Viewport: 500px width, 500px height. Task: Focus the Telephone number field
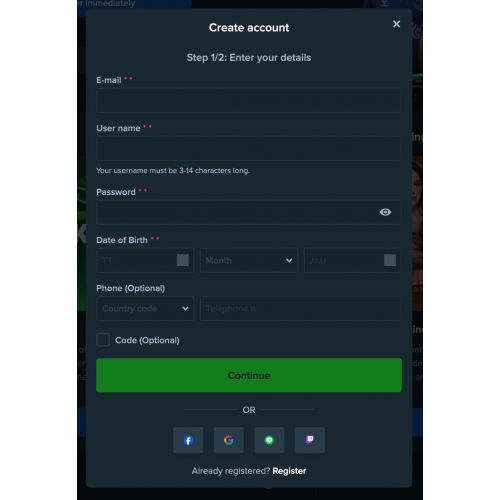(301, 309)
